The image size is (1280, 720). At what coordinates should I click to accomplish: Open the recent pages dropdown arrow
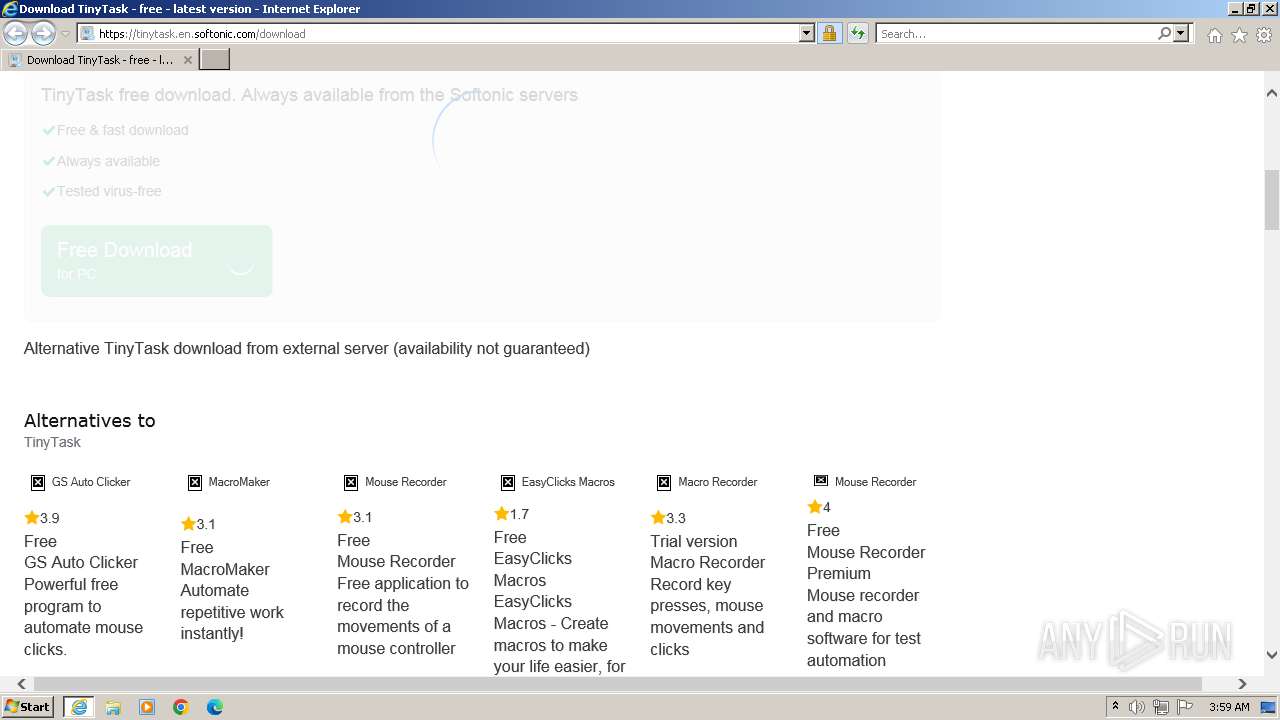[65, 34]
